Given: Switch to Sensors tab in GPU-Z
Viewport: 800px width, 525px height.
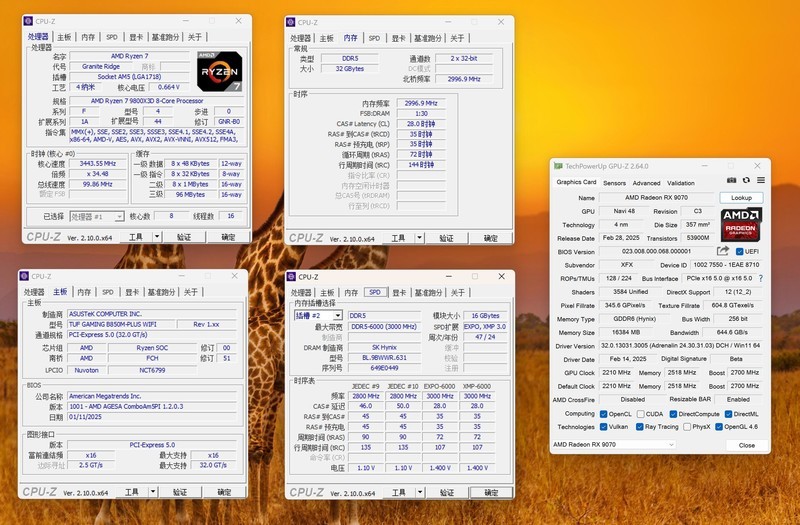Looking at the screenshot, I should click(x=614, y=183).
